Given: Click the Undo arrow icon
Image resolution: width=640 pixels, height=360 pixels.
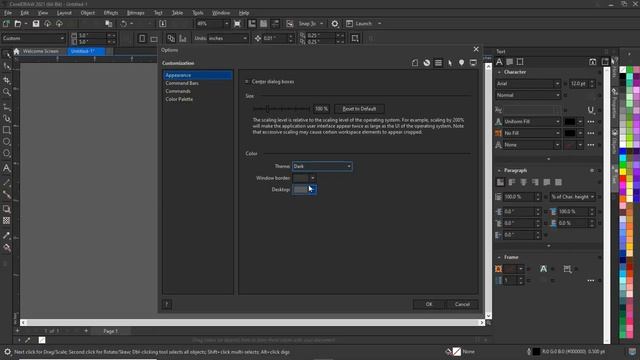Looking at the screenshot, I should (123, 24).
